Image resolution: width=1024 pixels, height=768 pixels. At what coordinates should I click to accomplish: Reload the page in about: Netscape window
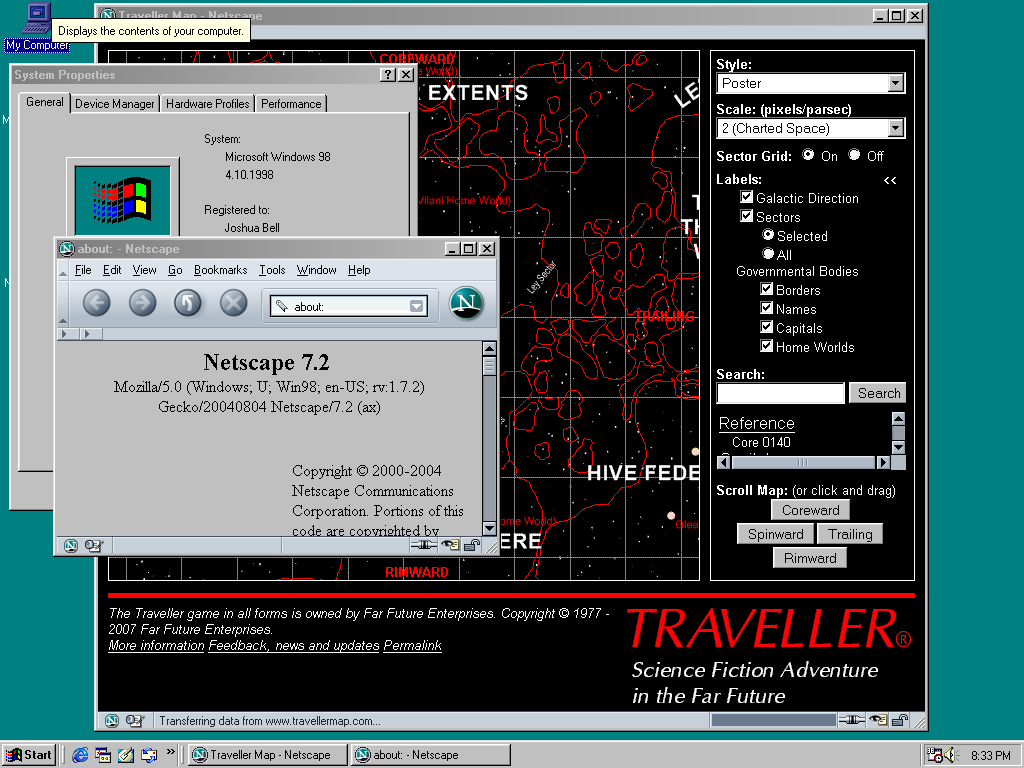pos(187,303)
